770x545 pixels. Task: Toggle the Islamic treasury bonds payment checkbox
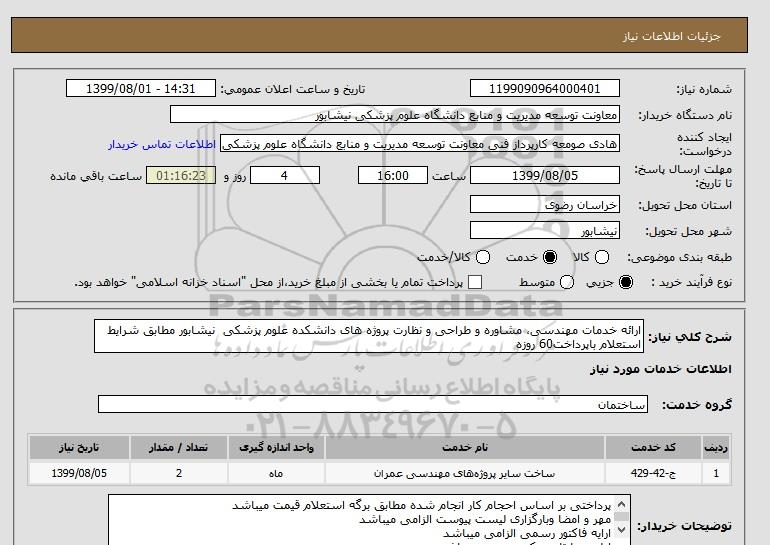click(x=475, y=282)
